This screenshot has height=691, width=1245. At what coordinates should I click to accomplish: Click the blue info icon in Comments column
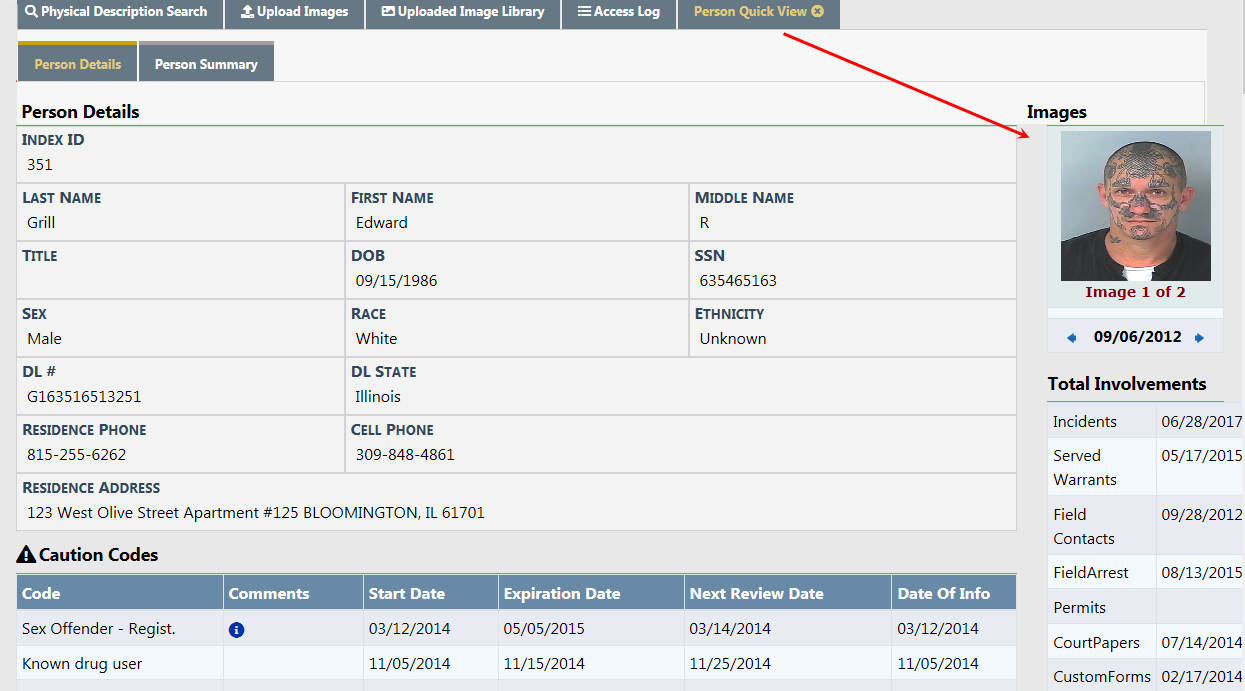(x=237, y=630)
